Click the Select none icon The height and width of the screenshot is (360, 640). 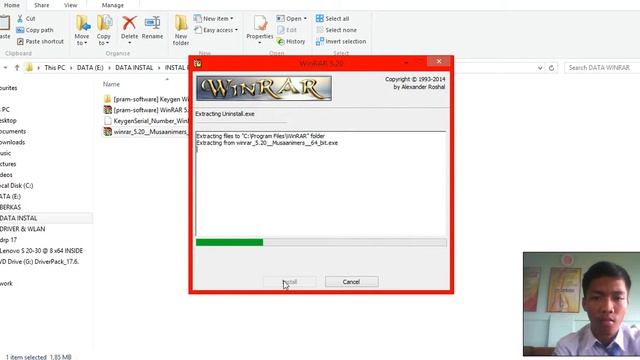pyautogui.click(x=320, y=30)
